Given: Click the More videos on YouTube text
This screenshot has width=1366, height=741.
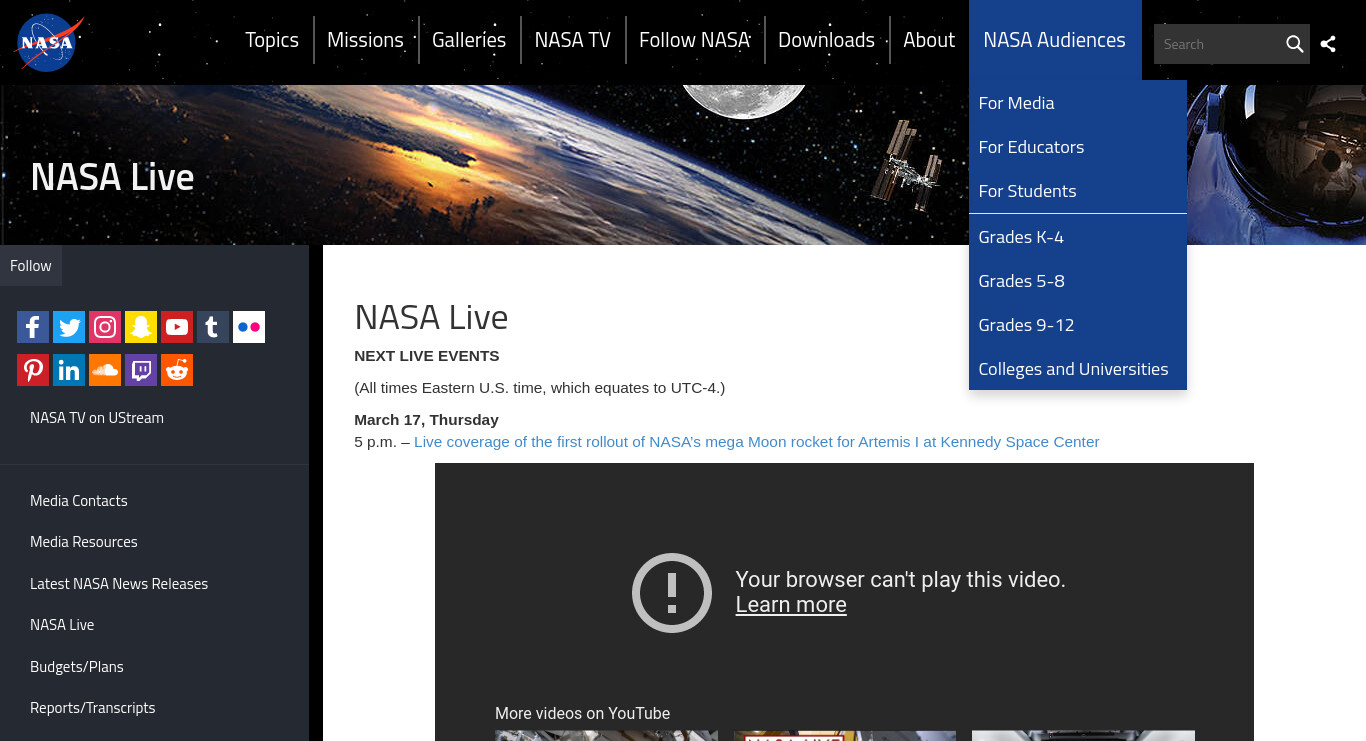Looking at the screenshot, I should tap(582, 713).
